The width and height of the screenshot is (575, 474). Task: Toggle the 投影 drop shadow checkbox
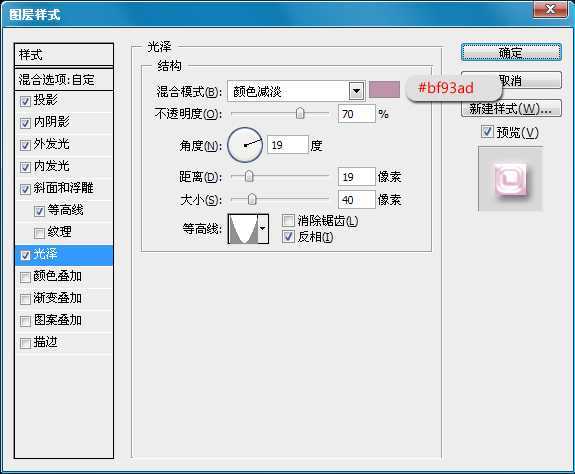25,101
